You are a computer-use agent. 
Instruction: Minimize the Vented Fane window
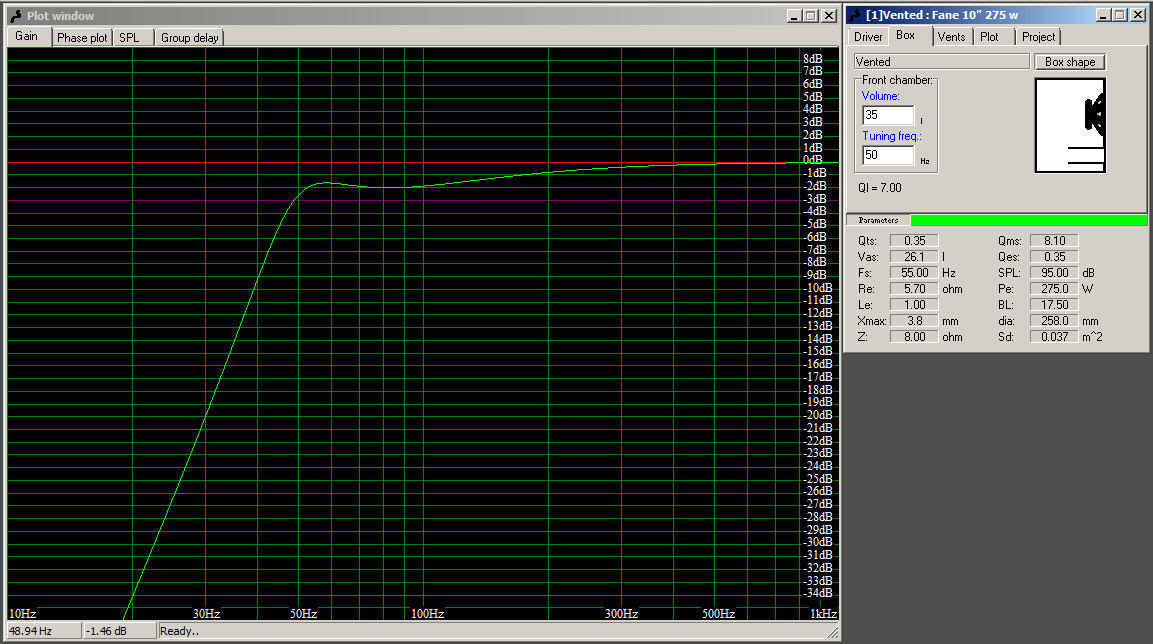pos(1103,15)
